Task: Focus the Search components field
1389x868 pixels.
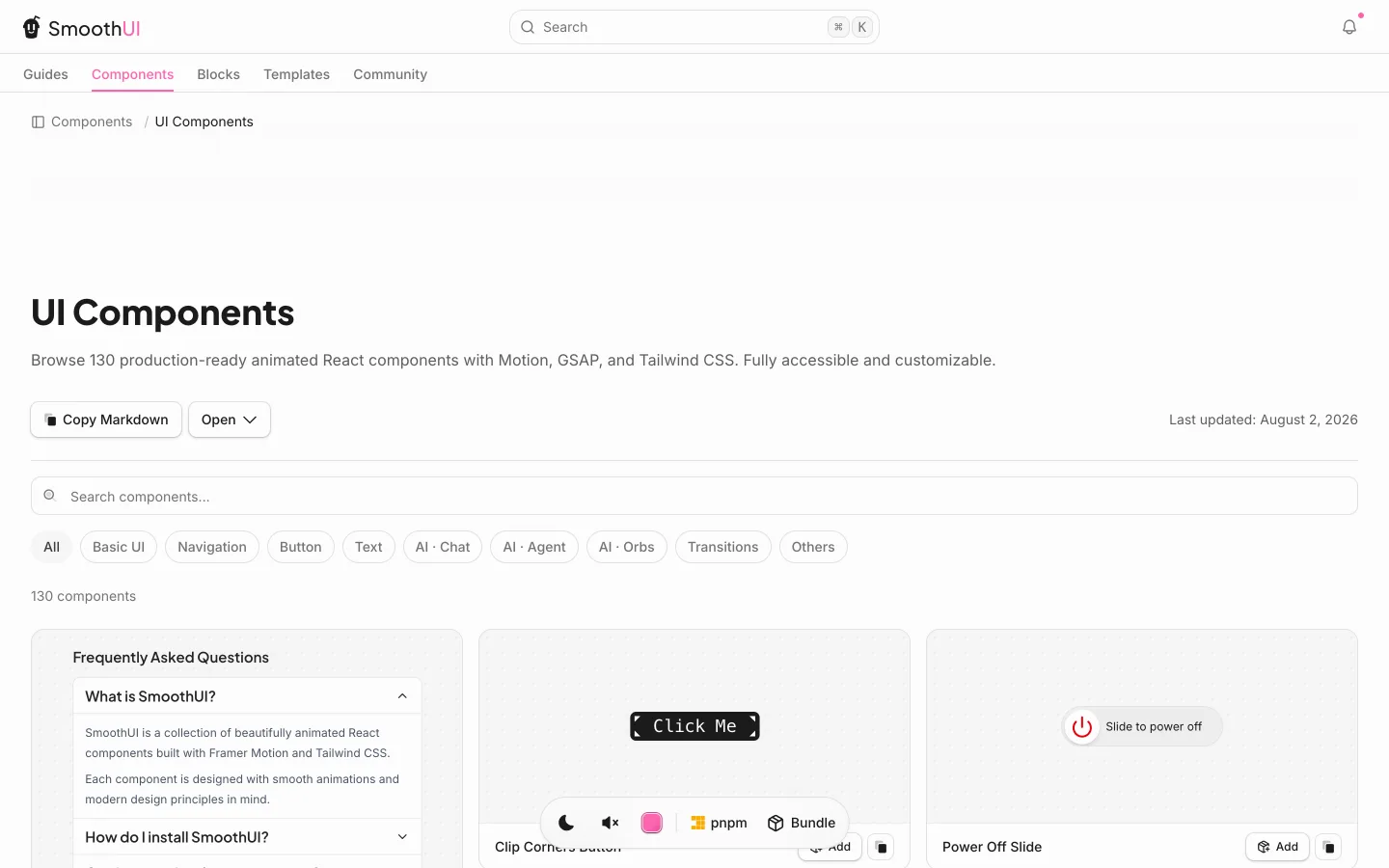Action: (694, 496)
